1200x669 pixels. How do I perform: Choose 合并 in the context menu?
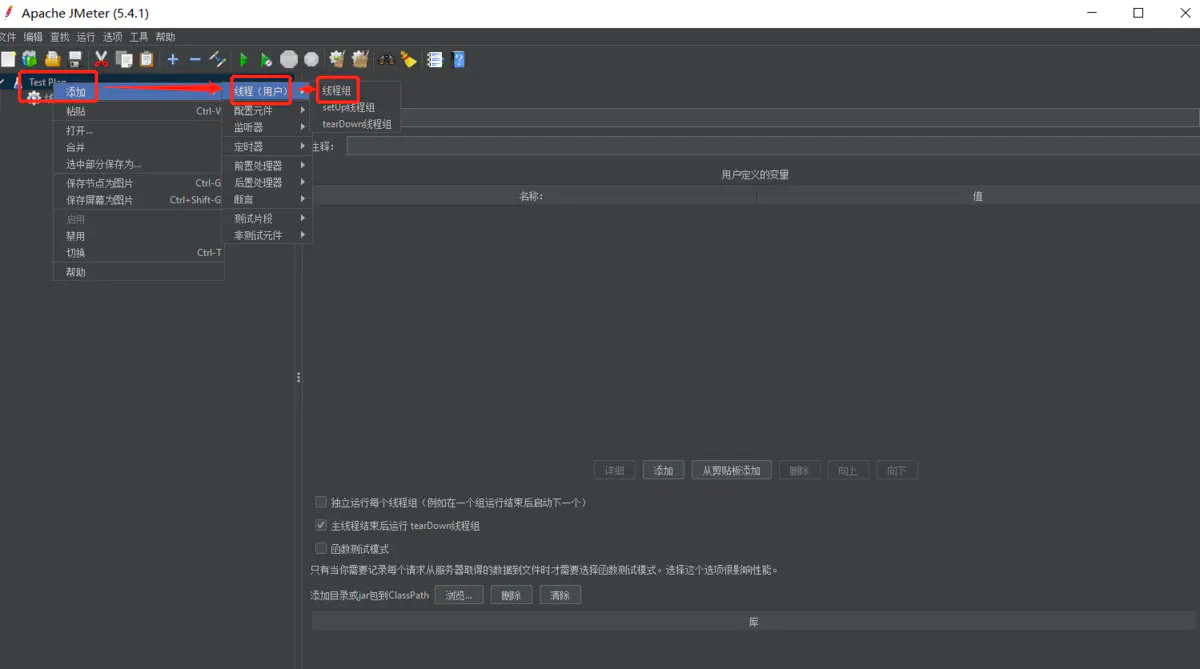click(x=139, y=147)
